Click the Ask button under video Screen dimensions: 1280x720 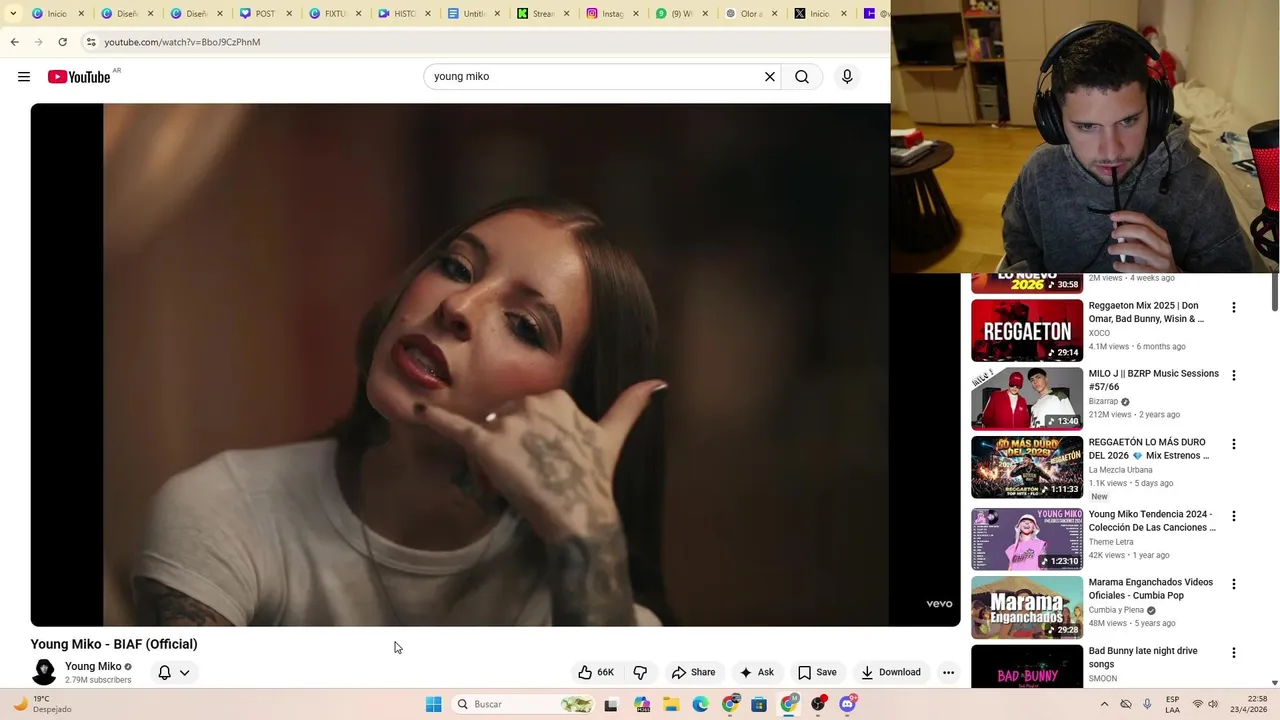tap(757, 672)
